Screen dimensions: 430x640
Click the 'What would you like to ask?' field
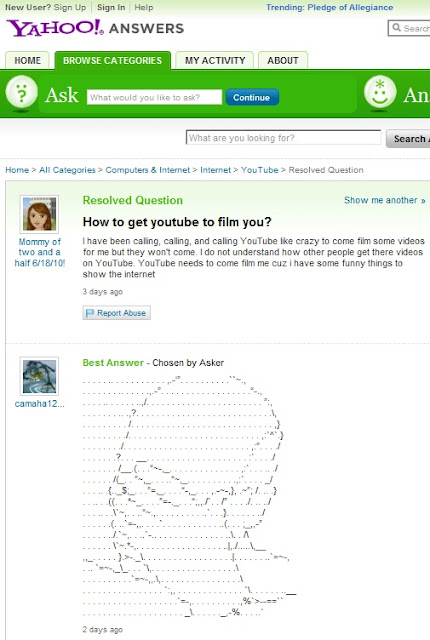coord(154,97)
